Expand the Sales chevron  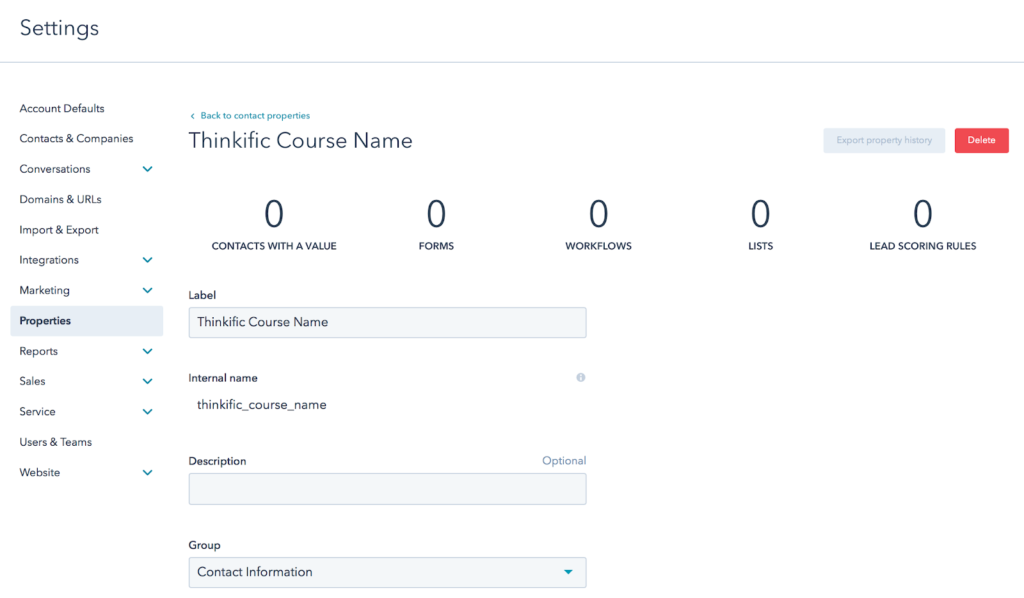tap(148, 381)
